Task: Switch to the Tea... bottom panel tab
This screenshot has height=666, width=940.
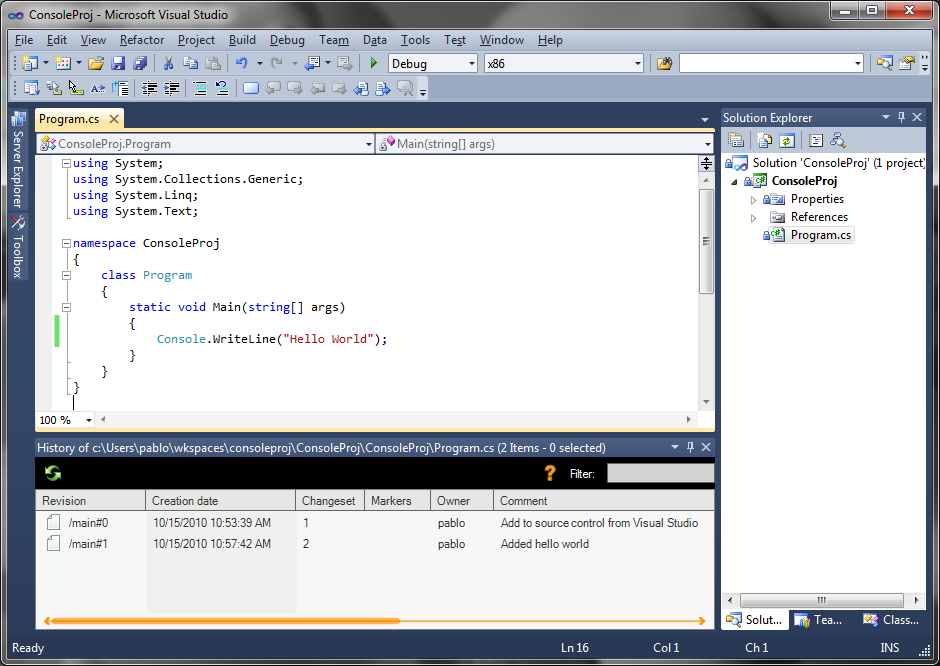Action: point(820,620)
